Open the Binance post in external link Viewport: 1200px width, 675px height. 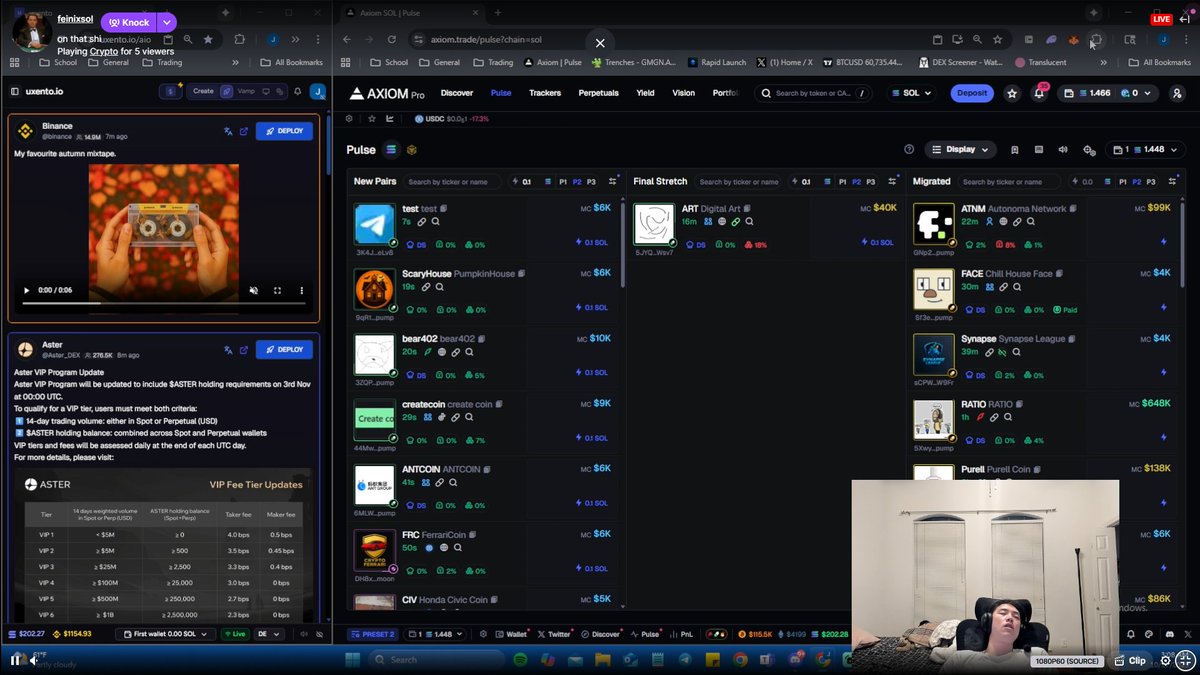pos(243,131)
